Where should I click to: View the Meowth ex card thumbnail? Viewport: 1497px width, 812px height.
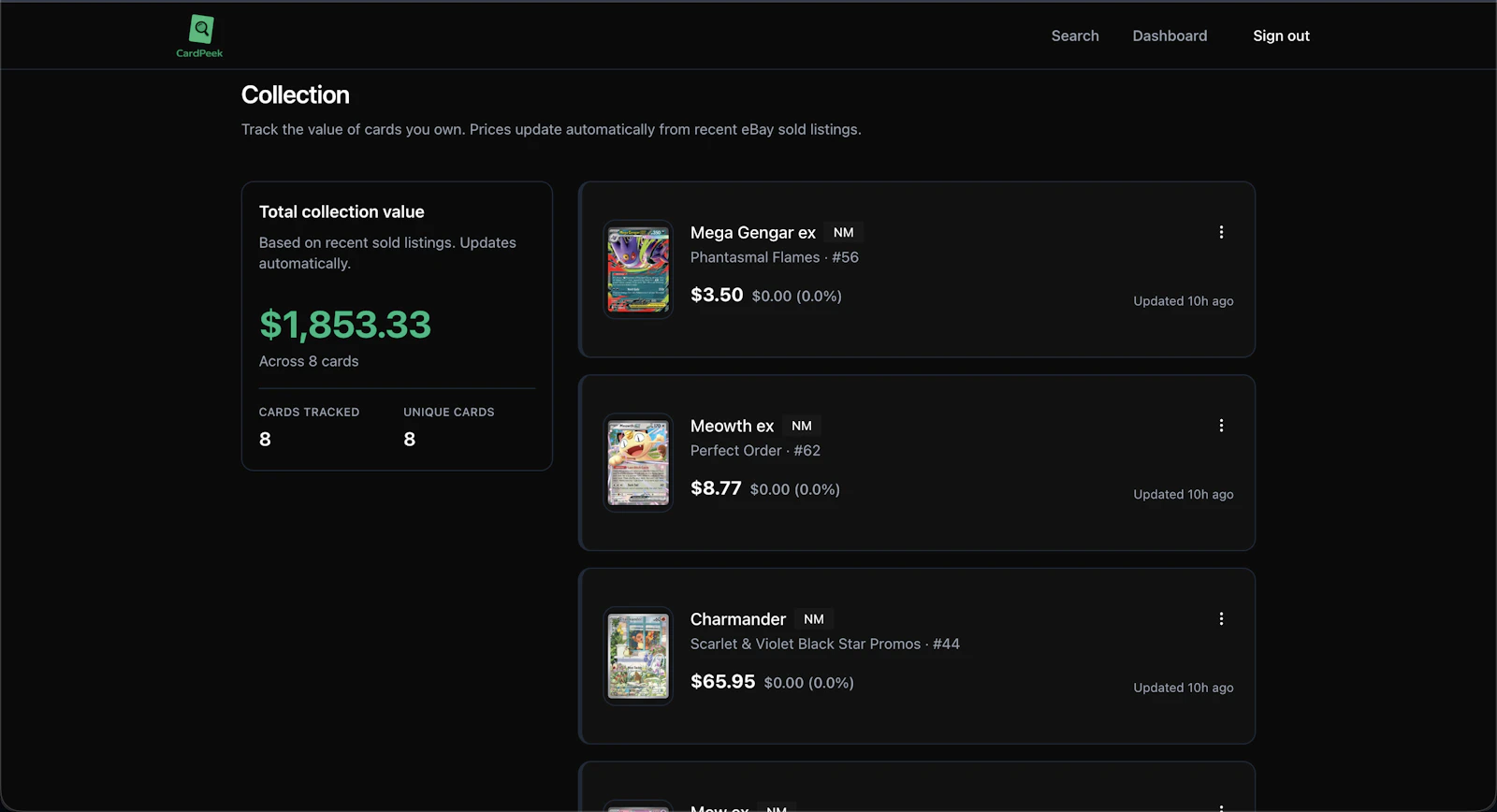click(x=638, y=463)
